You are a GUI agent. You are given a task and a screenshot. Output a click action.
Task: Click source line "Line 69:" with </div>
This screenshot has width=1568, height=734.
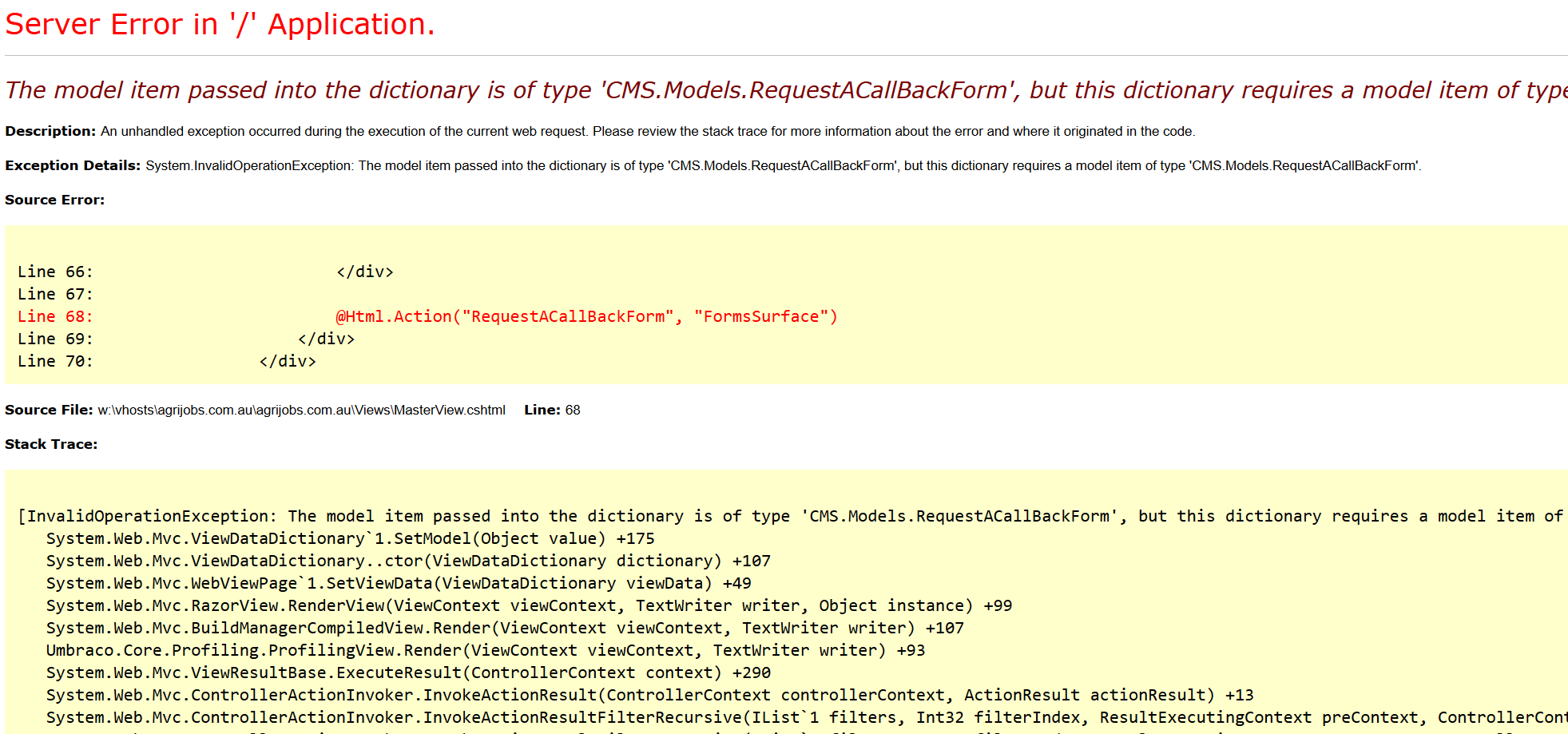[186, 339]
